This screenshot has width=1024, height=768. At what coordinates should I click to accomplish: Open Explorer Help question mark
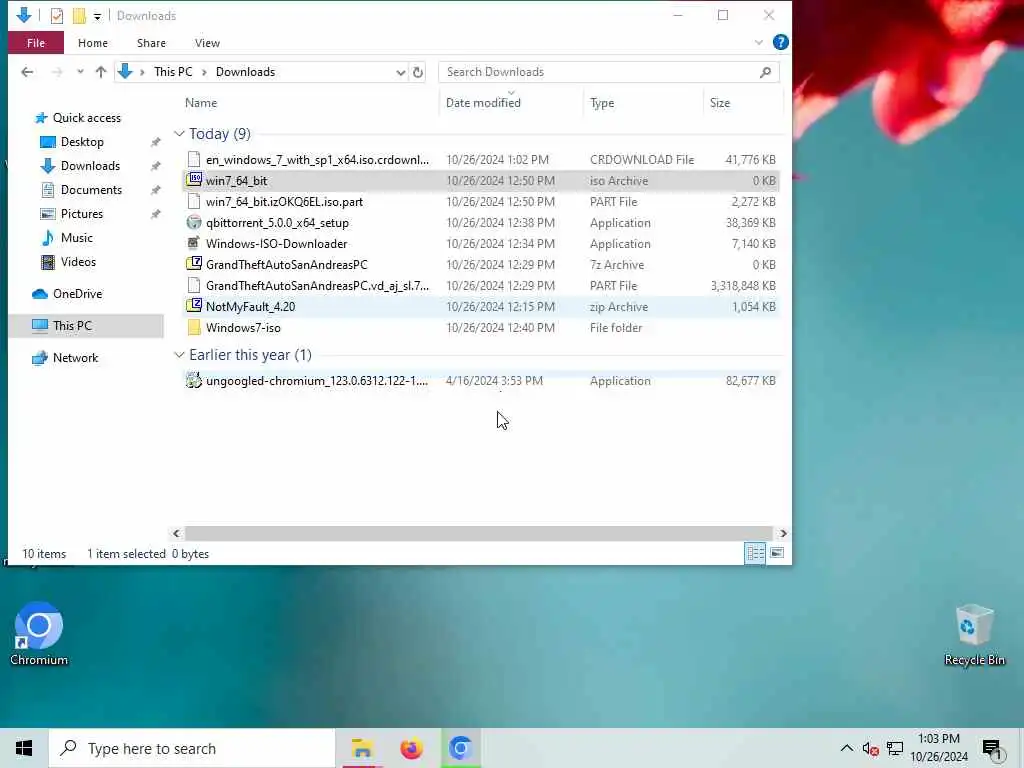tap(780, 42)
